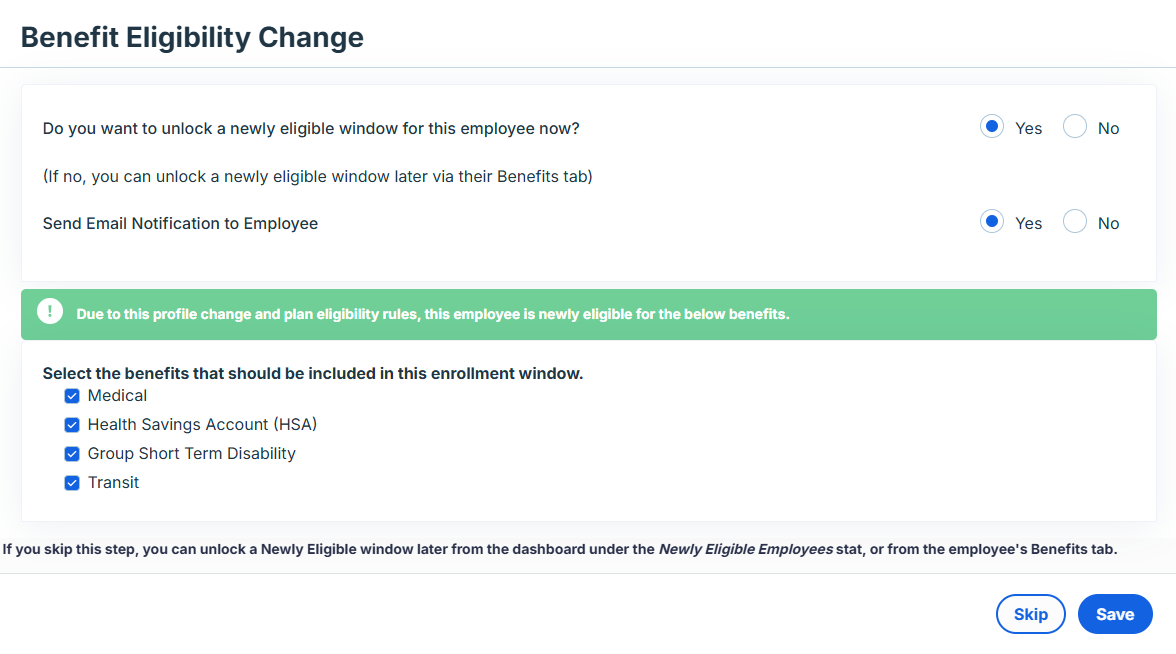This screenshot has height=654, width=1176.
Task: Toggle the Health Savings Account (HSA) checkbox
Action: pyautogui.click(x=72, y=425)
